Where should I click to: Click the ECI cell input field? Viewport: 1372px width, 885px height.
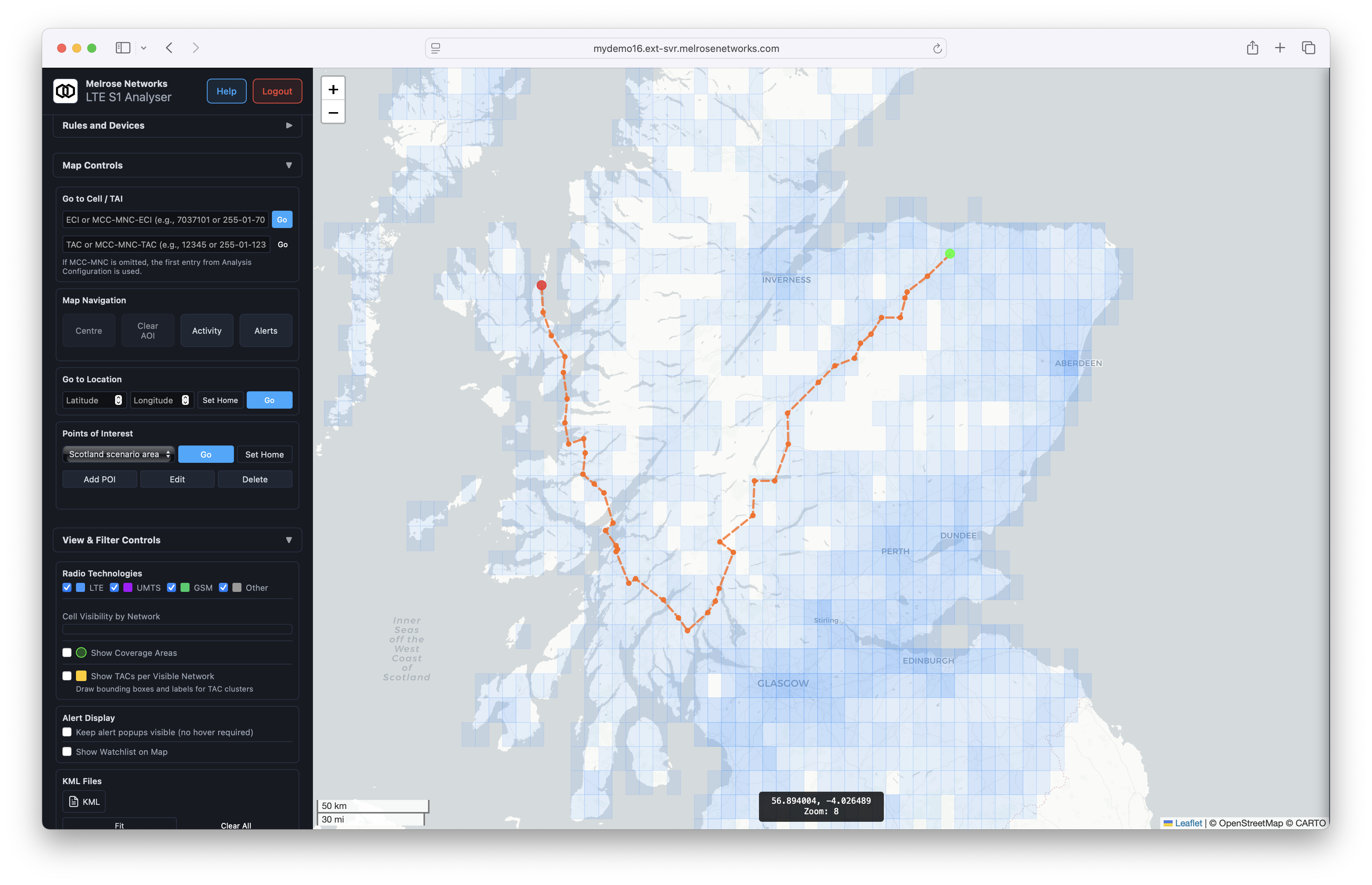click(165, 219)
